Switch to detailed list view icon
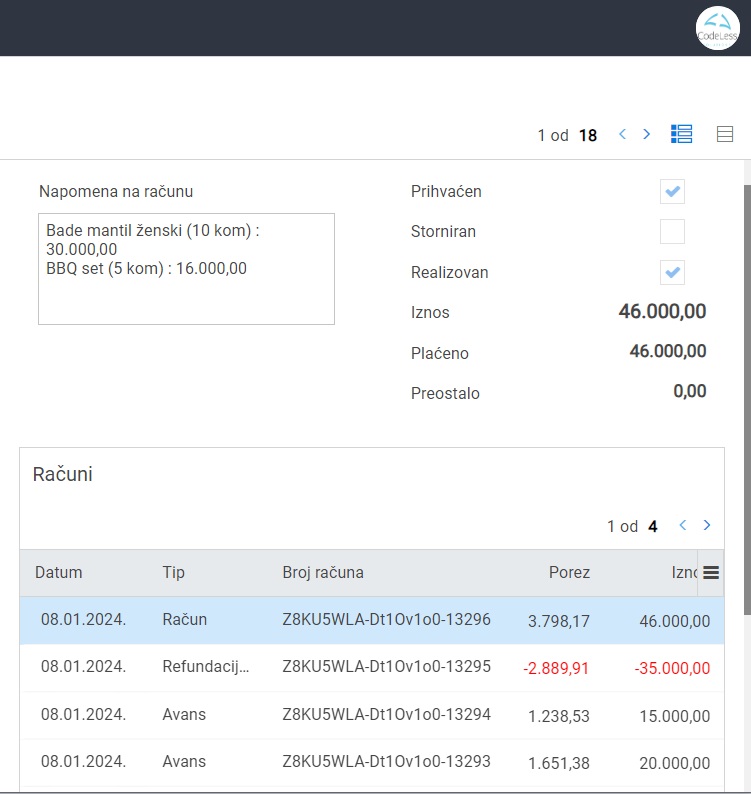 (x=681, y=134)
